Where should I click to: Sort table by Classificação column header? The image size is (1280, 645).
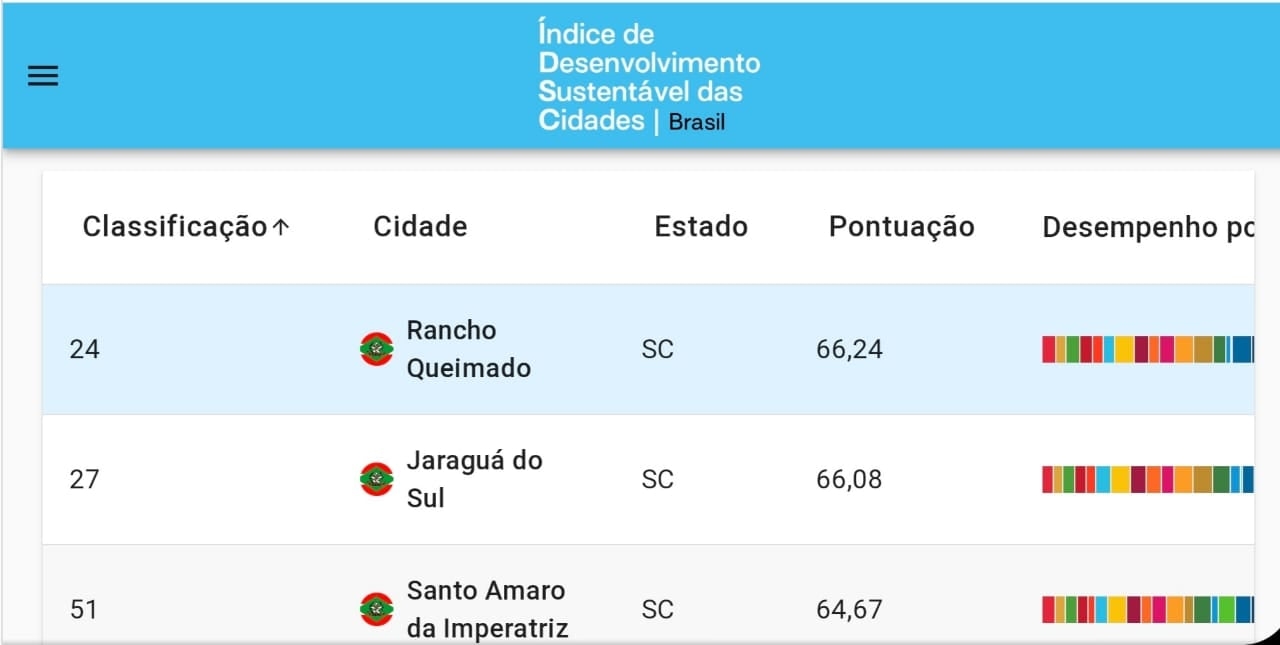(174, 227)
